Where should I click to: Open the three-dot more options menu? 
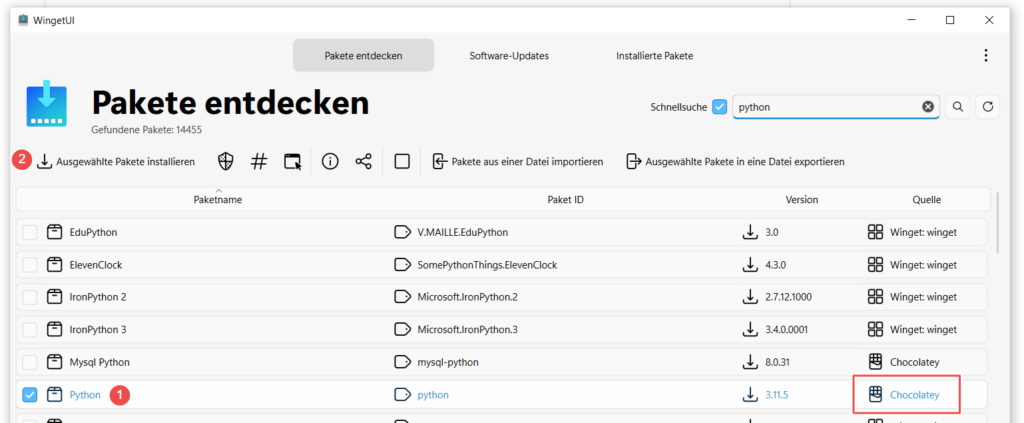(x=986, y=55)
